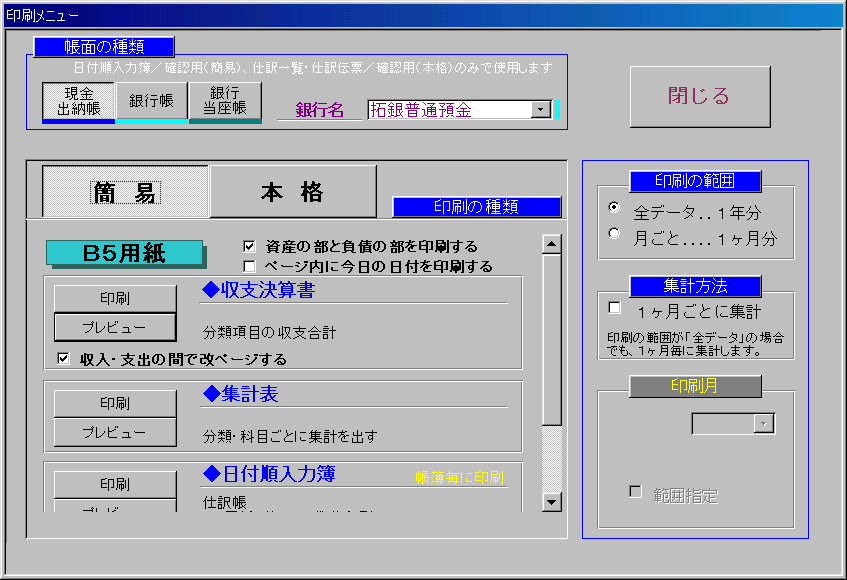The width and height of the screenshot is (847, 580).
Task: Switch to the 本格 tab
Action: pos(291,192)
